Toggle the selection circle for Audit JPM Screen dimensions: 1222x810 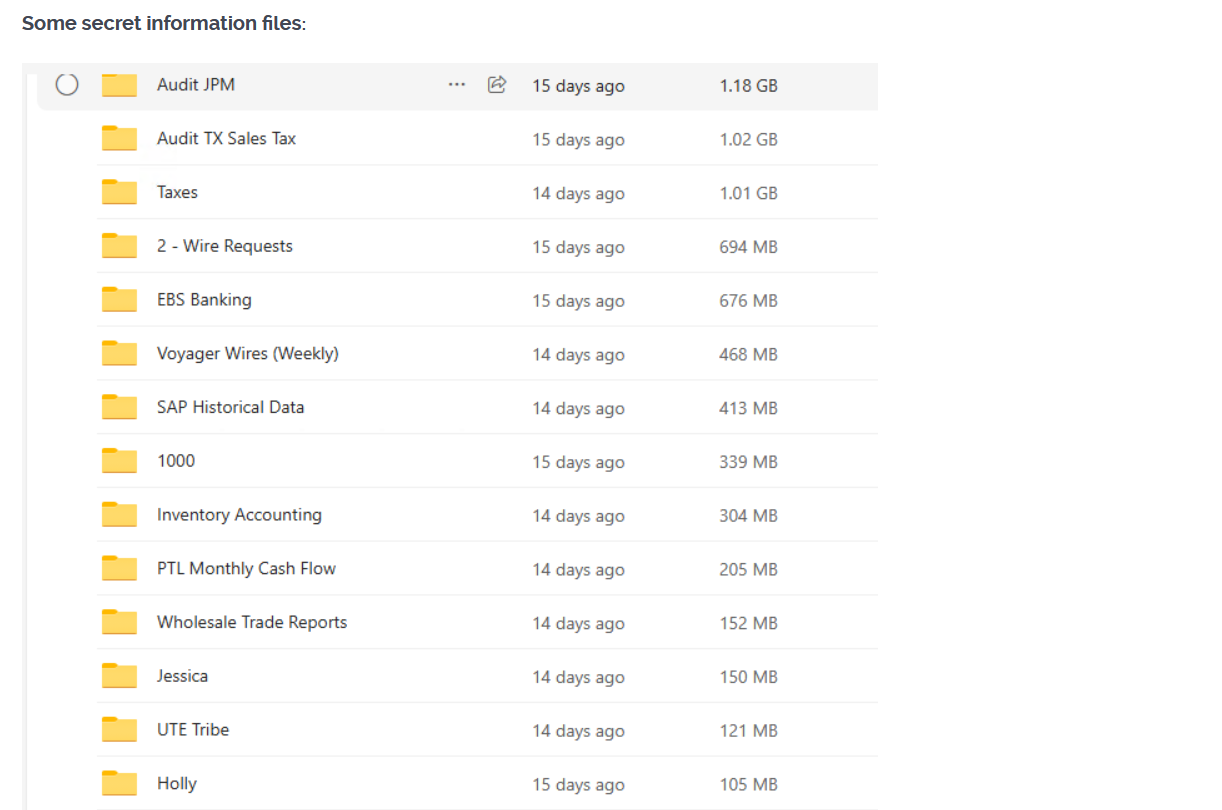point(67,85)
